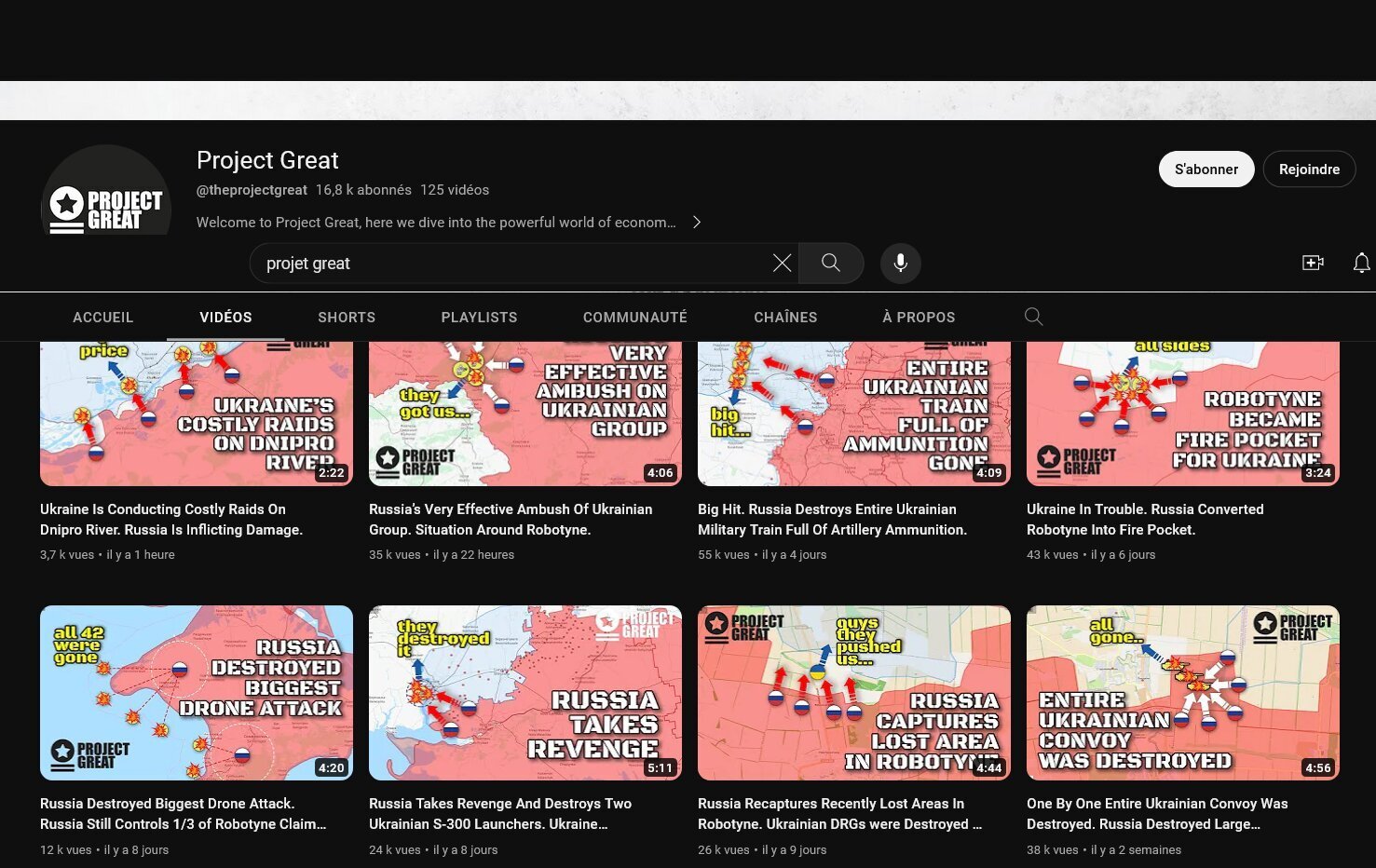The image size is (1376, 868).
Task: Expand the channel description chevron
Action: (696, 223)
